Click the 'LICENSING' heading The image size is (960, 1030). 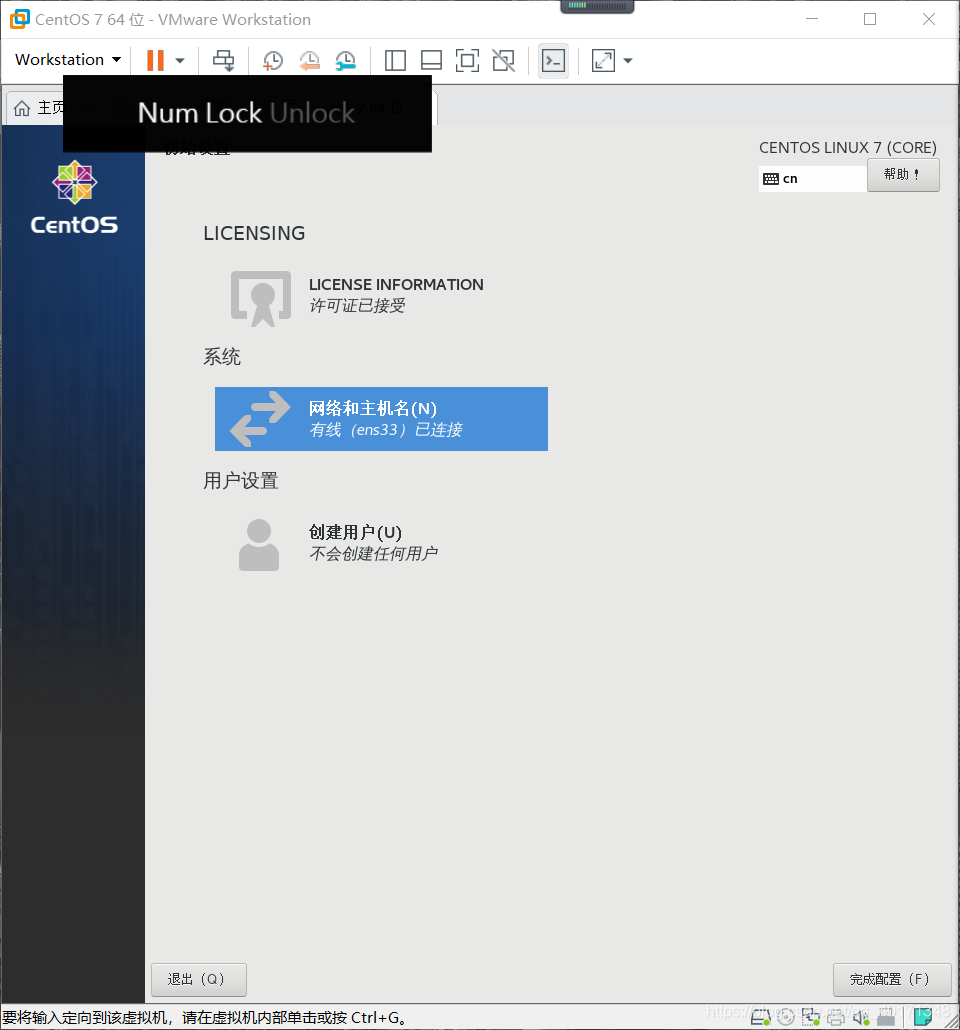pos(254,233)
